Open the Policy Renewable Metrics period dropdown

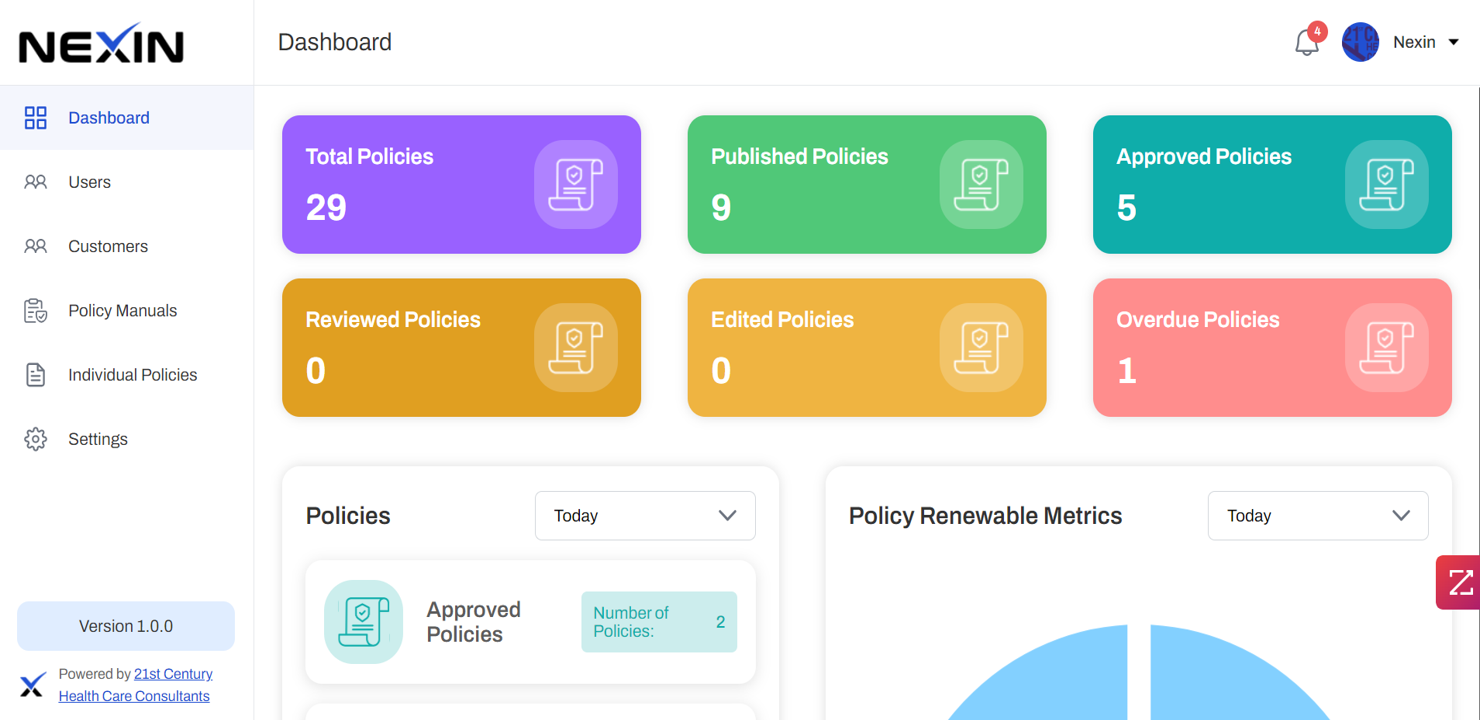pyautogui.click(x=1317, y=516)
